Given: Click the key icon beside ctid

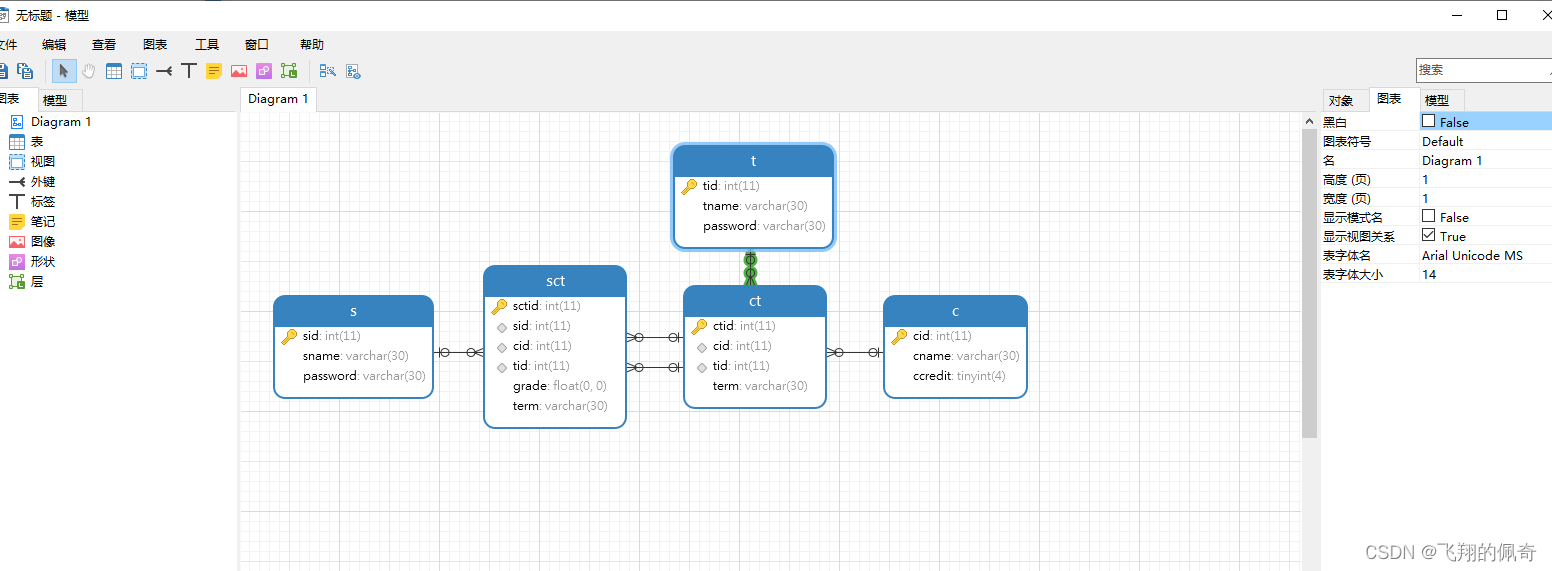Looking at the screenshot, I should click(699, 326).
